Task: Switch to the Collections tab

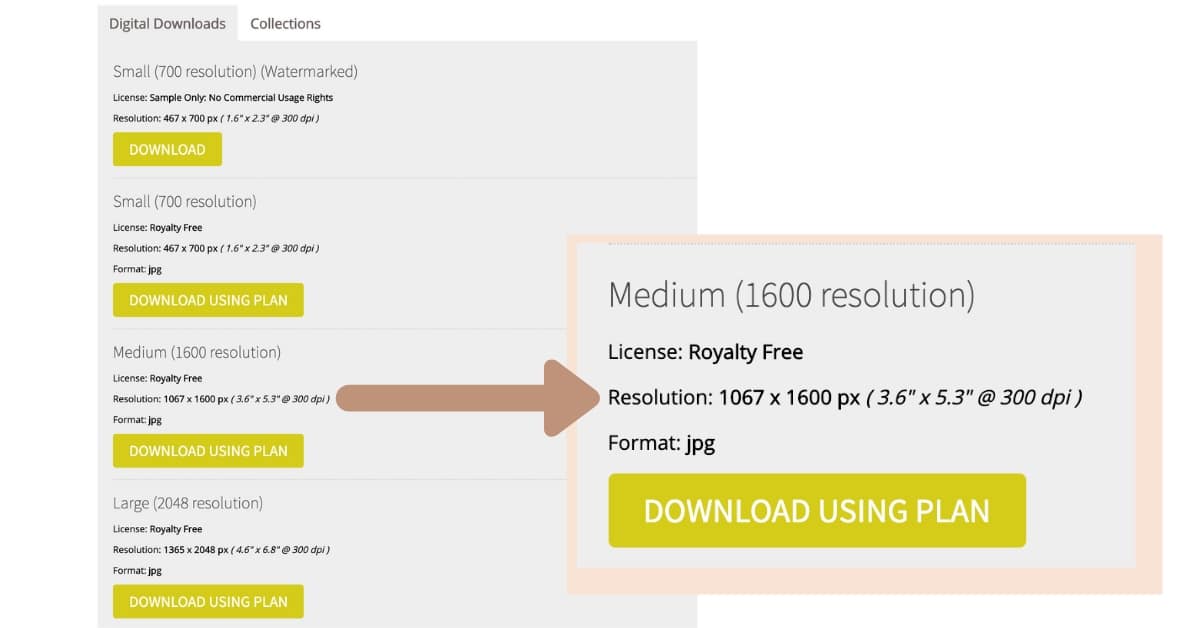Action: click(x=285, y=23)
